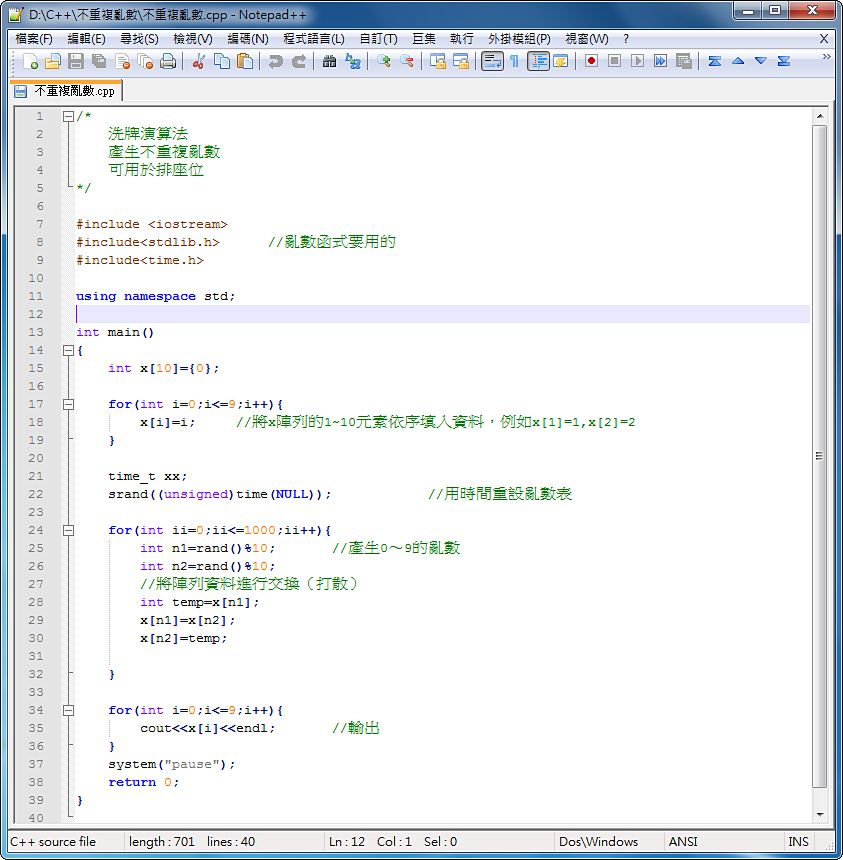
Task: Click the vertical scrollbar thumb
Action: click(819, 456)
